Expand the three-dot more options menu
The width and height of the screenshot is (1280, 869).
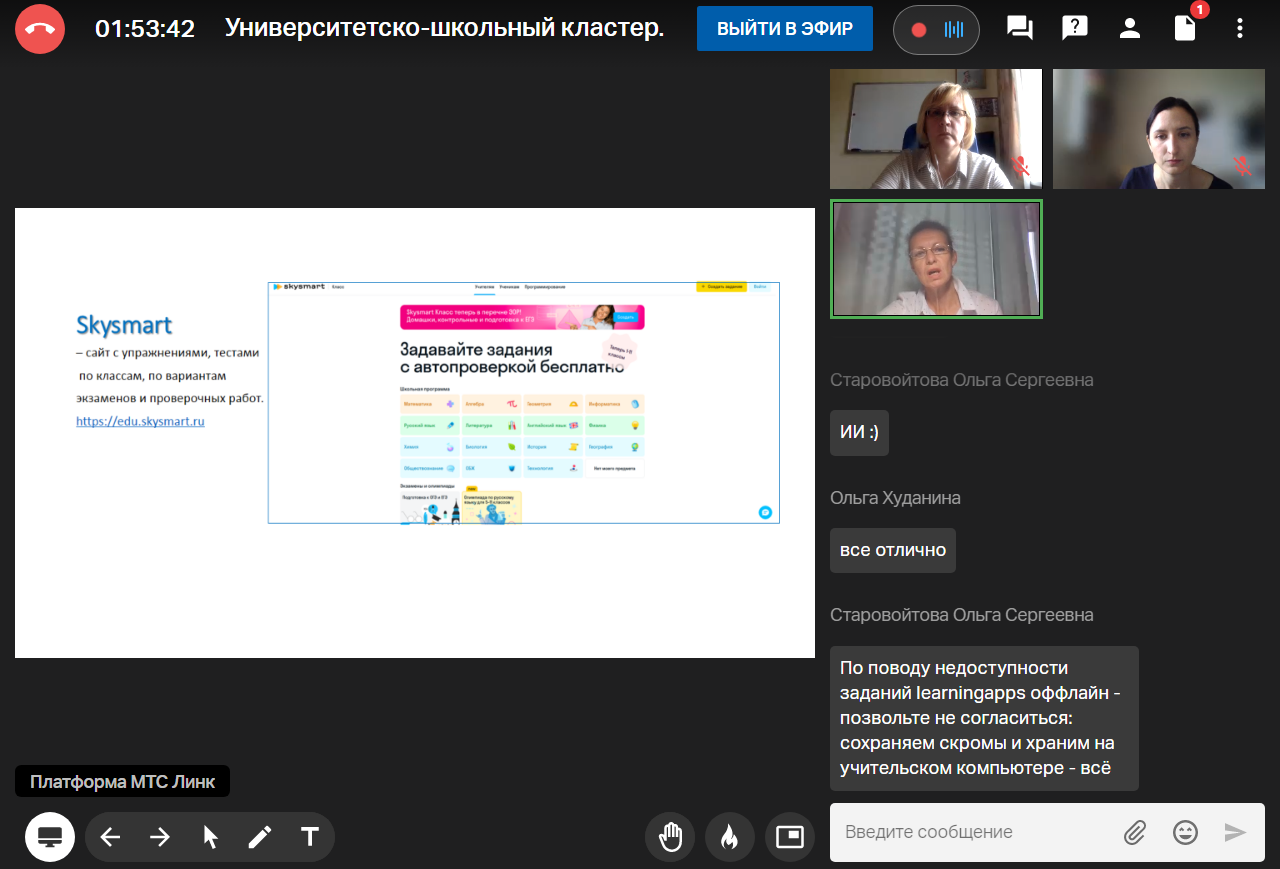[x=1240, y=29]
